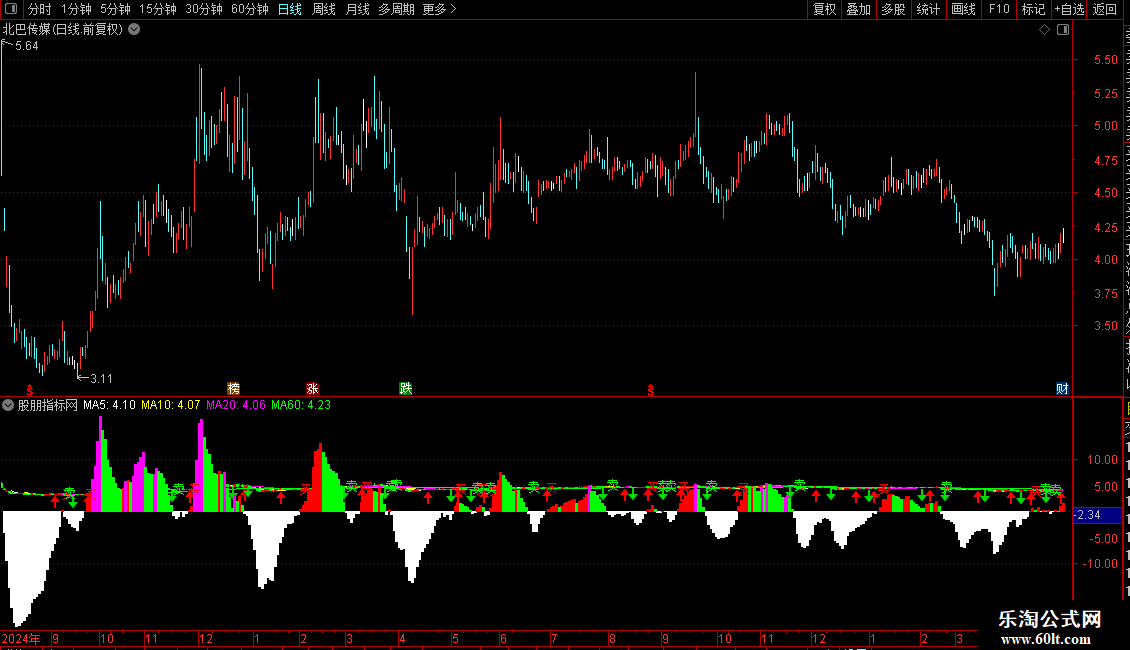Click the red $ marker near September 2025
Screen dimensions: 1130x650
pos(651,390)
